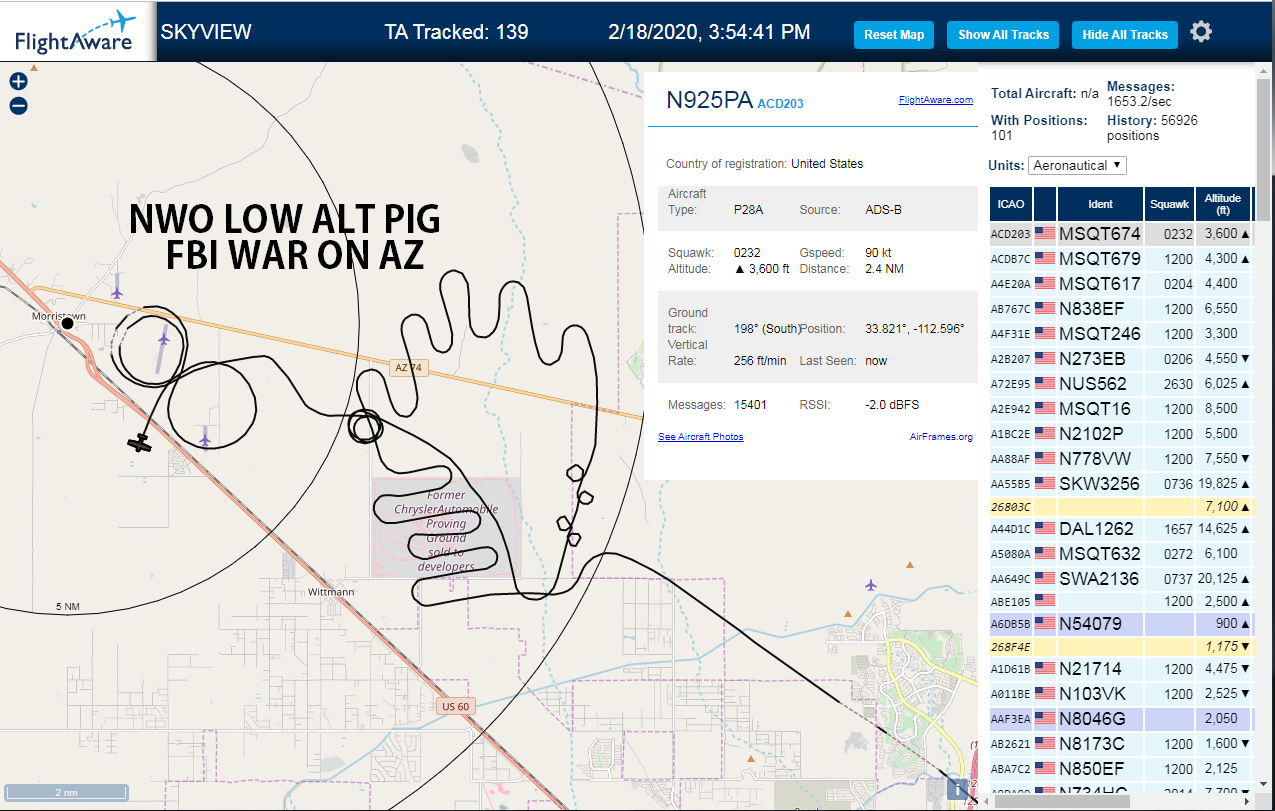Viewport: 1275px width, 811px height.
Task: Open the FlightAware.com link in aircraft panel
Action: click(x=936, y=100)
